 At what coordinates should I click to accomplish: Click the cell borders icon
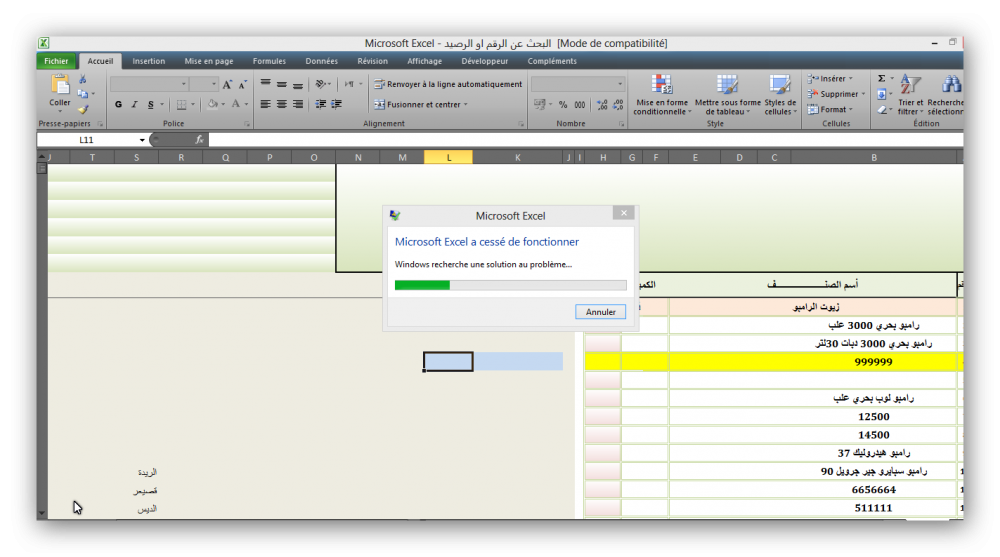tap(182, 104)
